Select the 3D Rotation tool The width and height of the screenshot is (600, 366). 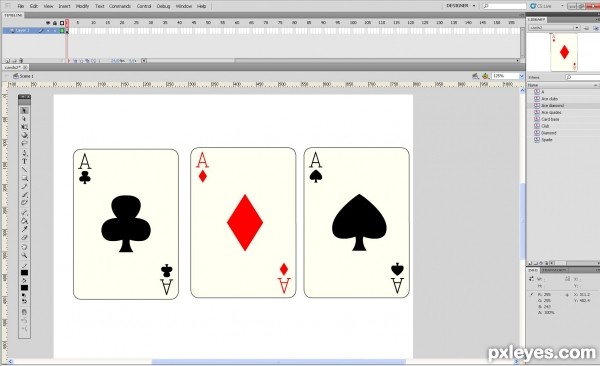click(24, 135)
